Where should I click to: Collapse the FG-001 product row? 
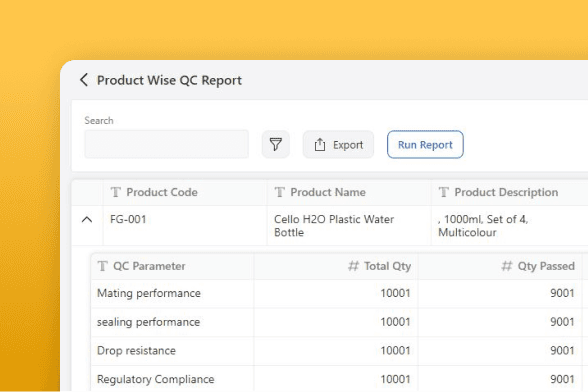(x=87, y=219)
